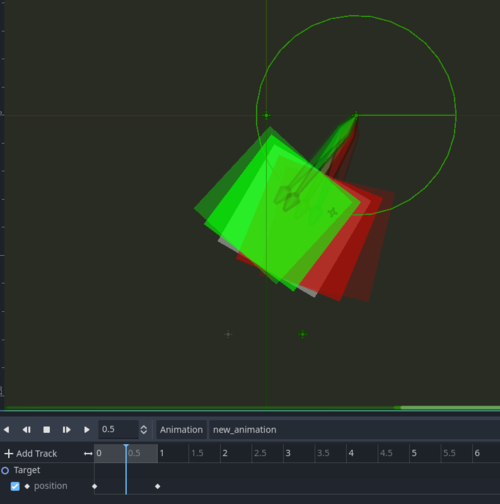
Task: Click the animation position stepper arrows
Action: click(144, 430)
